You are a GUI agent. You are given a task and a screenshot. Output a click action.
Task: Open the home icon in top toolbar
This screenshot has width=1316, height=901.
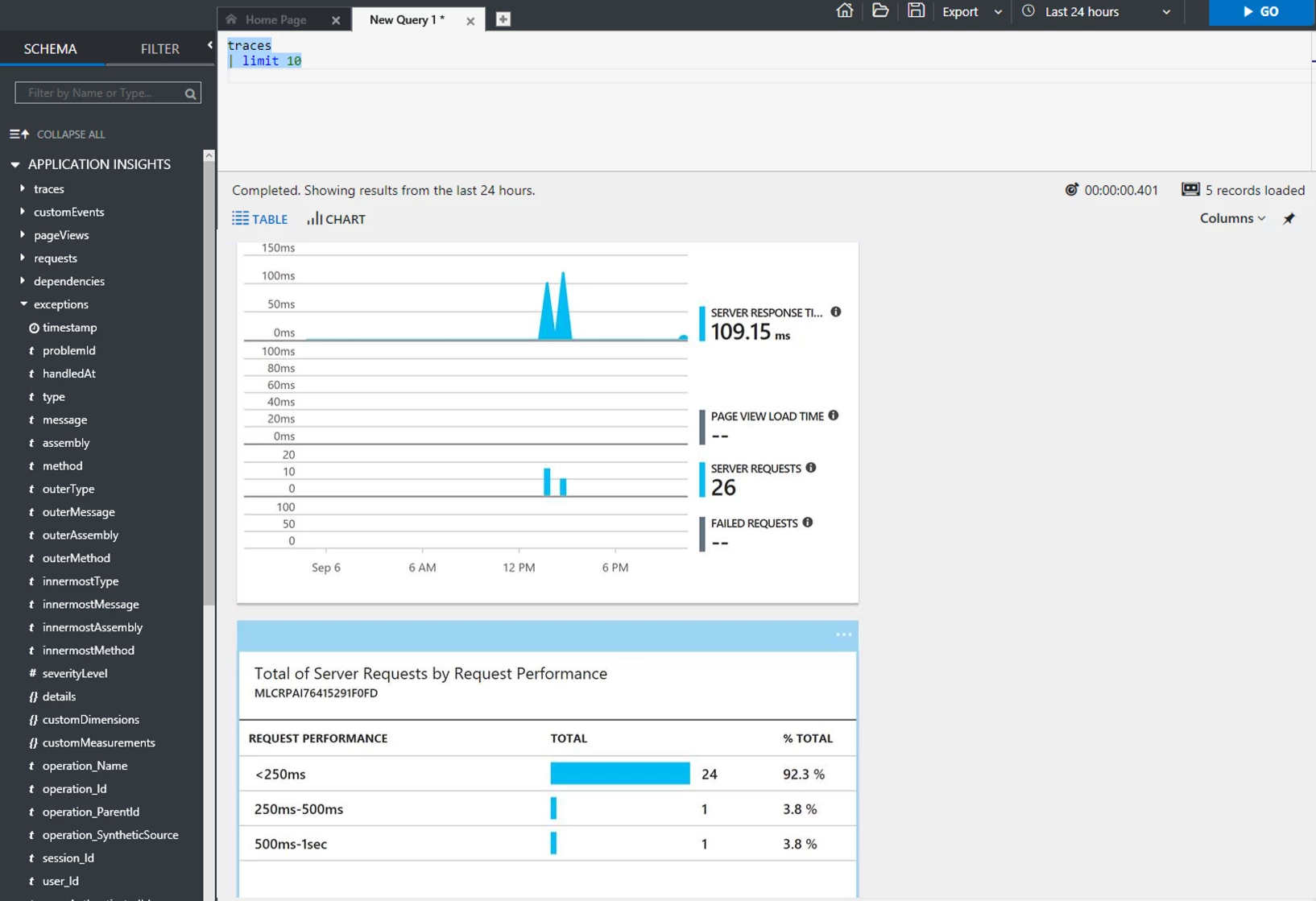point(844,11)
